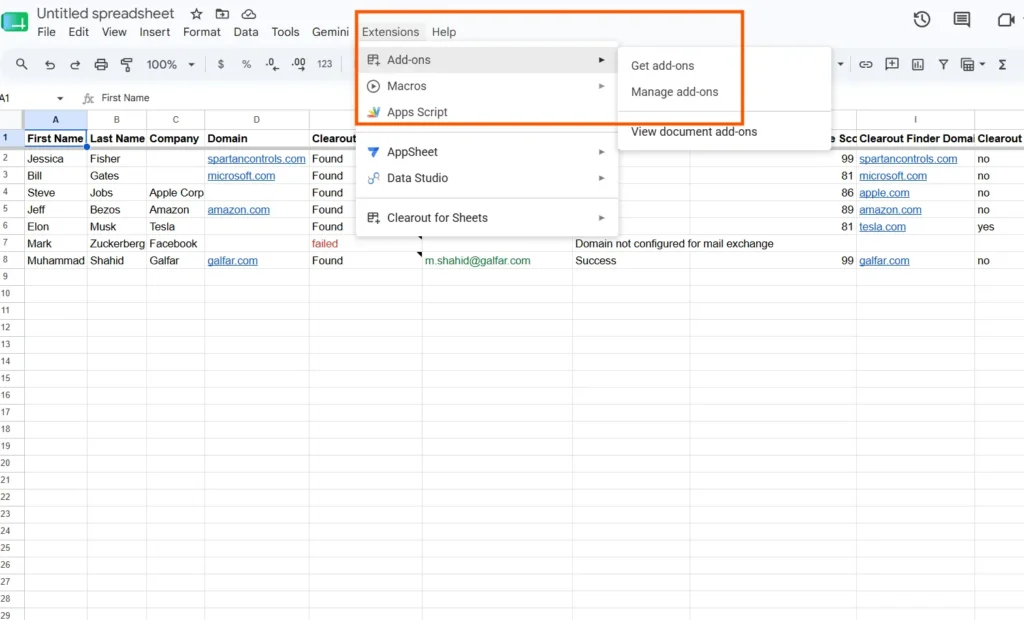Screen dimensions: 1024x620
Task: Open the Tools menu
Action: (285, 32)
